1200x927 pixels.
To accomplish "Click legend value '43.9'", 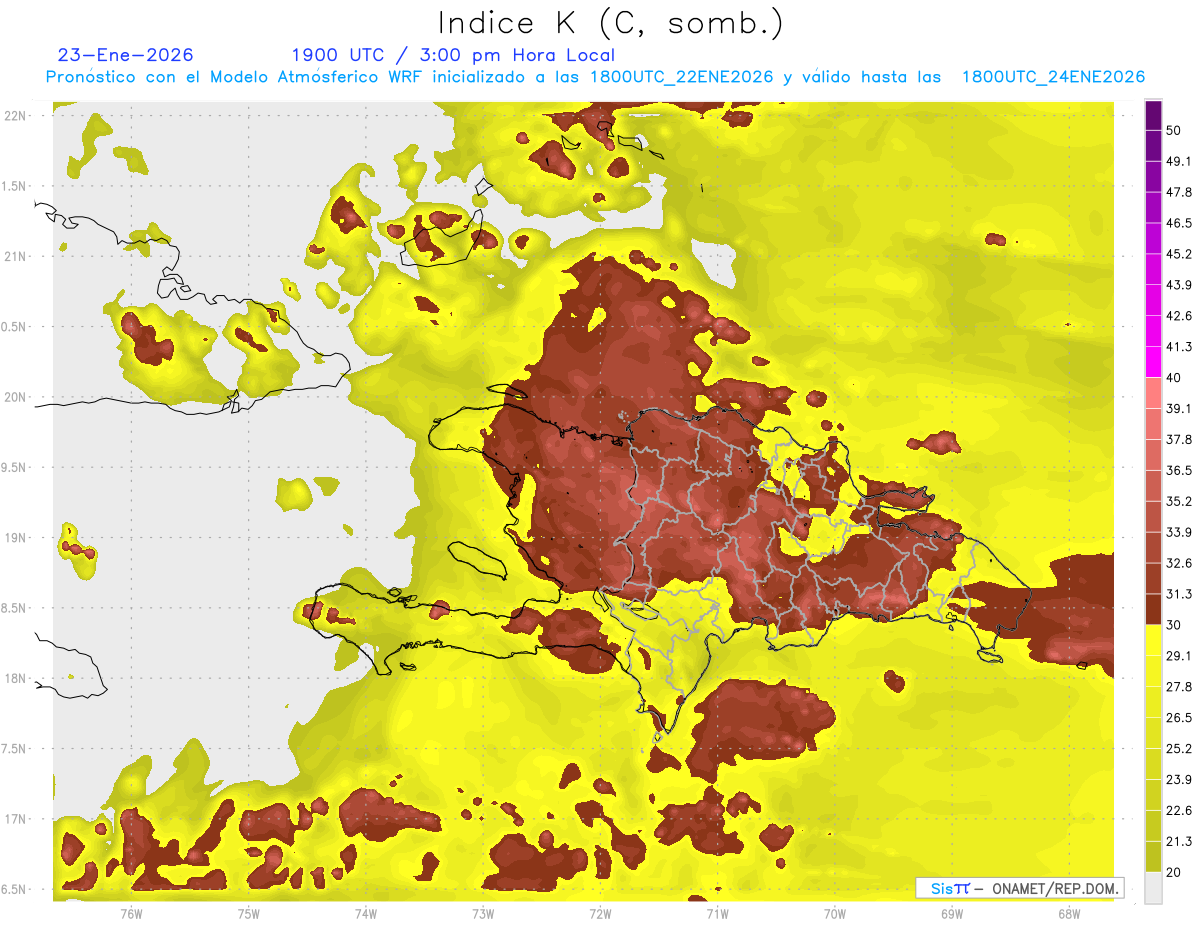I will coord(1179,285).
